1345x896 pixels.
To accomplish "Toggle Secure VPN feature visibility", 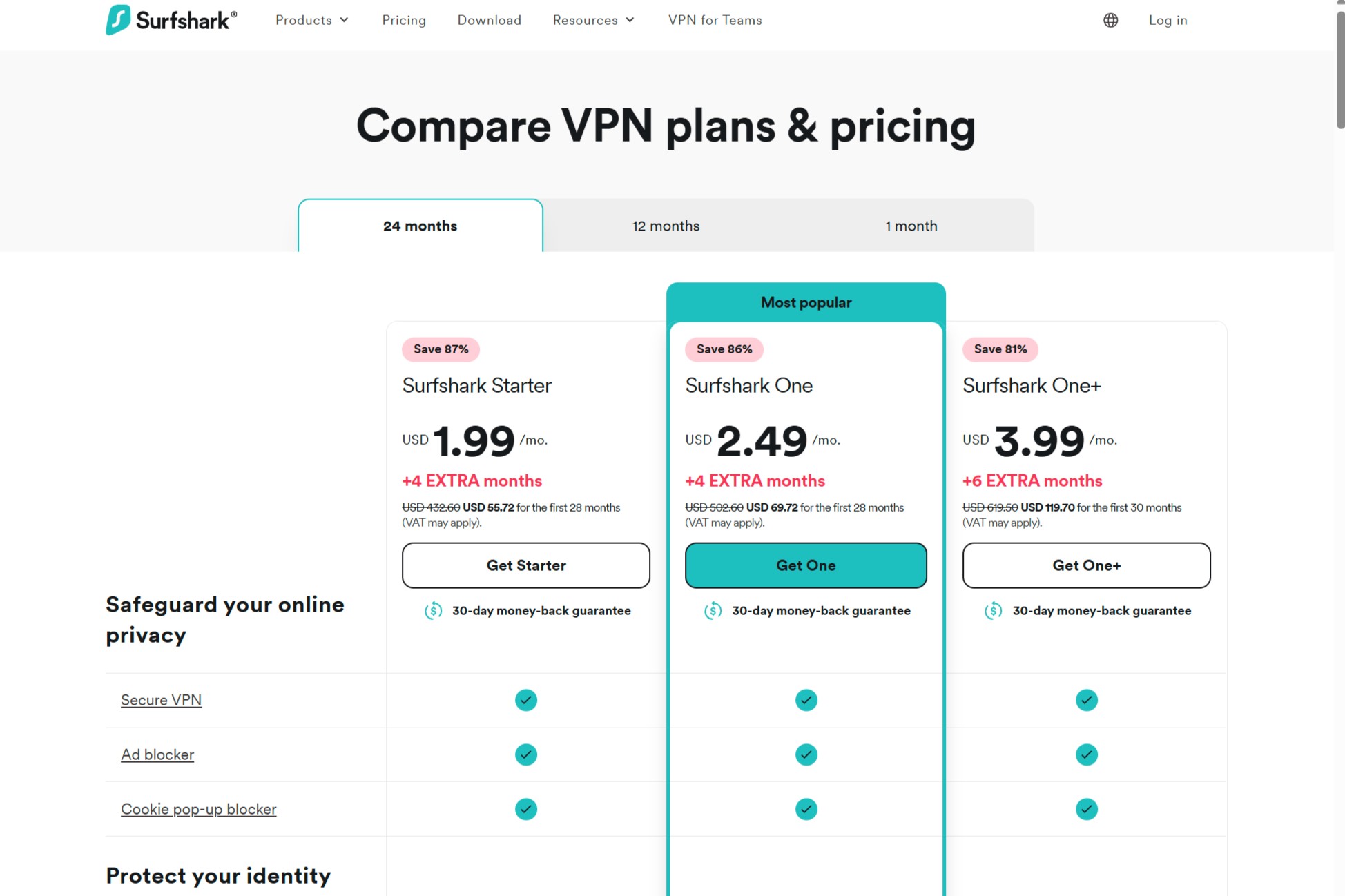I will tap(161, 700).
